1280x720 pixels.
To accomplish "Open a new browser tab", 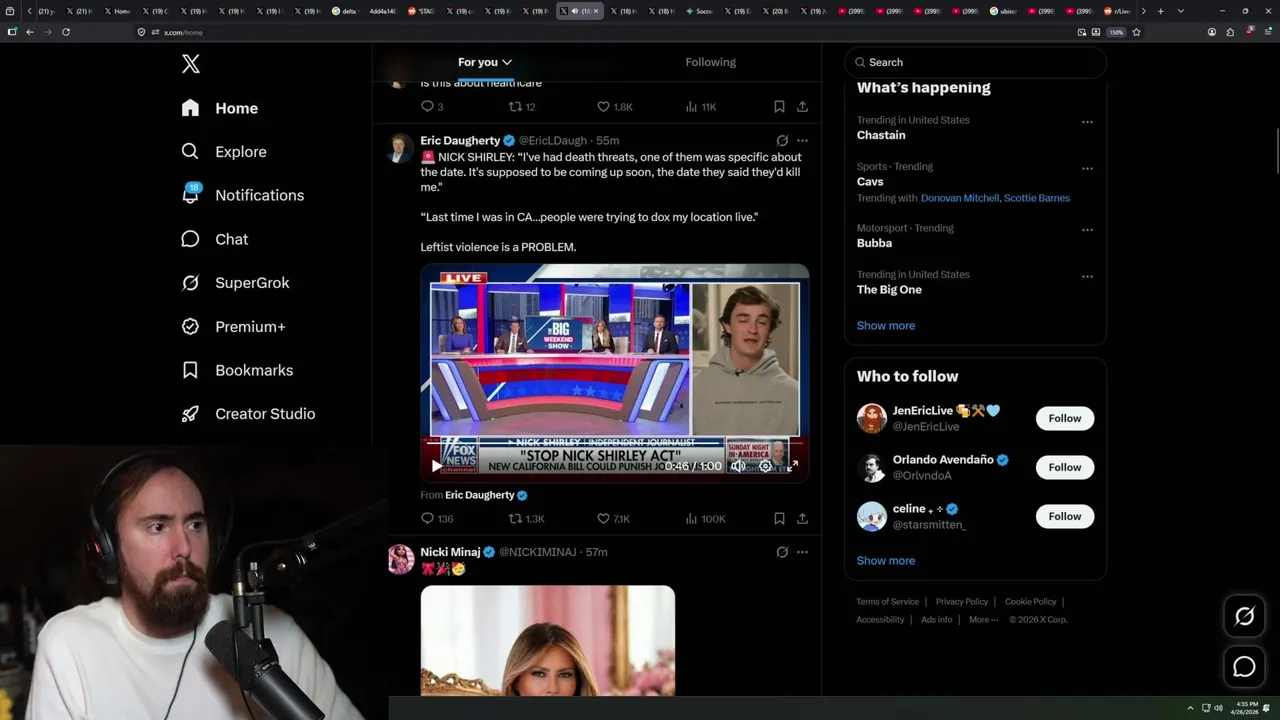I will [x=1160, y=11].
